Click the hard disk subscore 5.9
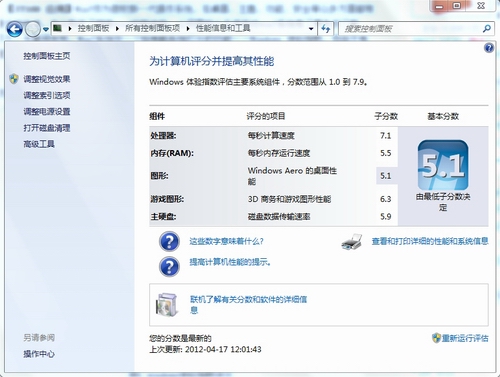Screen dimensions: 500x377 (x=385, y=216)
